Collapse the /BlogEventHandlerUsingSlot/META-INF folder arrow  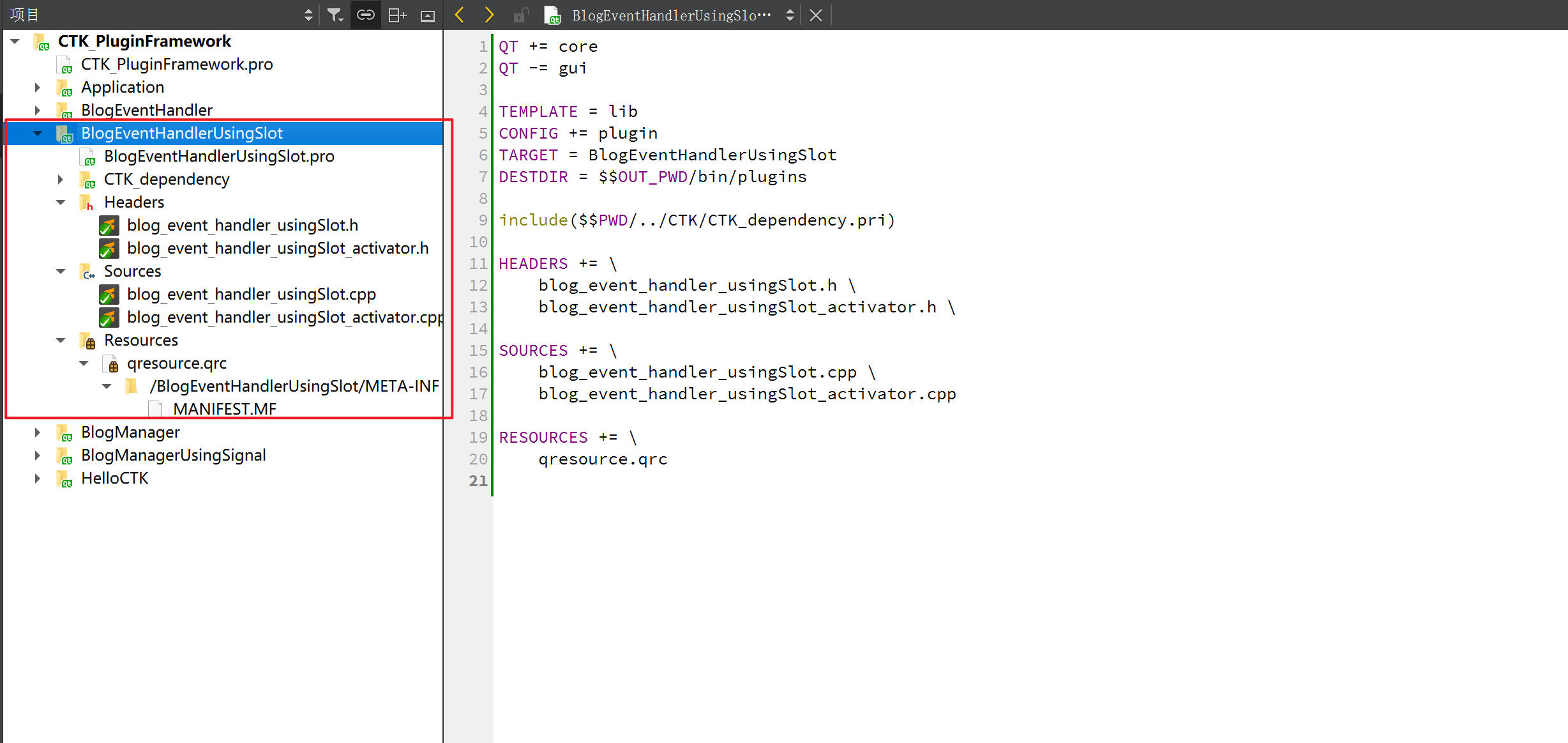107,387
